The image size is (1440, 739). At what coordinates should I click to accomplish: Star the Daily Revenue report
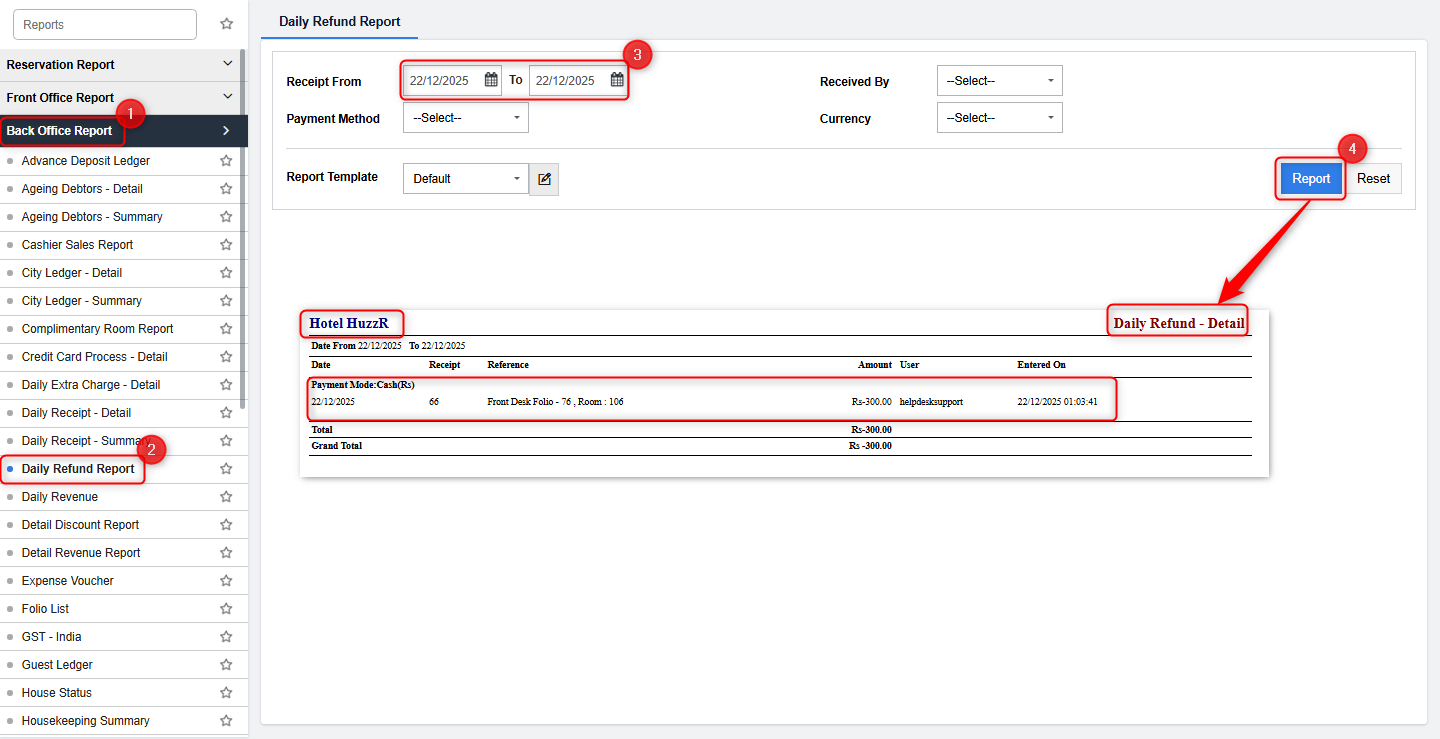(x=226, y=496)
